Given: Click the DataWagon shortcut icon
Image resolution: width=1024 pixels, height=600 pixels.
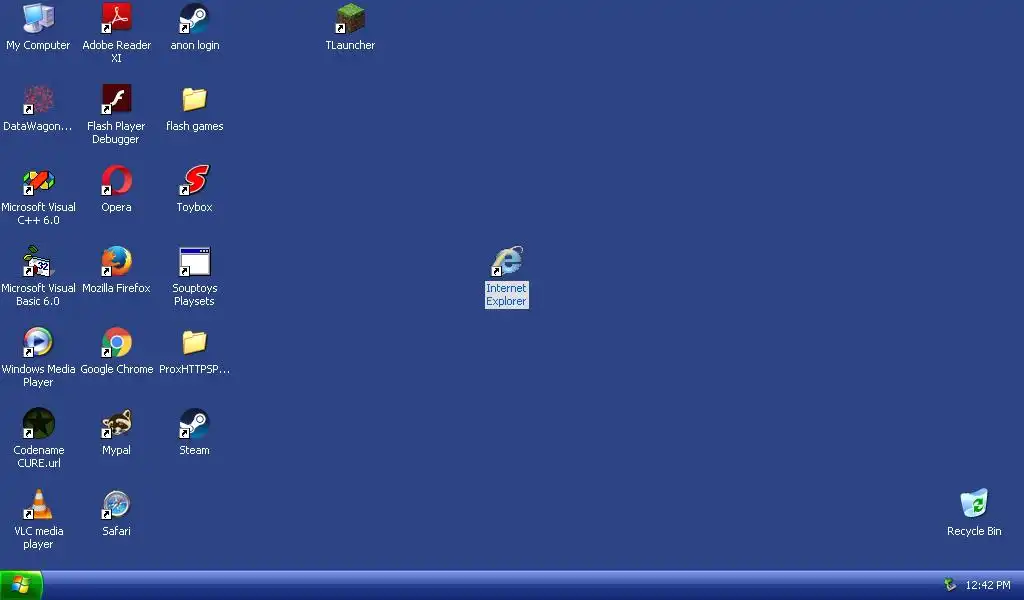Looking at the screenshot, I should 38,99.
